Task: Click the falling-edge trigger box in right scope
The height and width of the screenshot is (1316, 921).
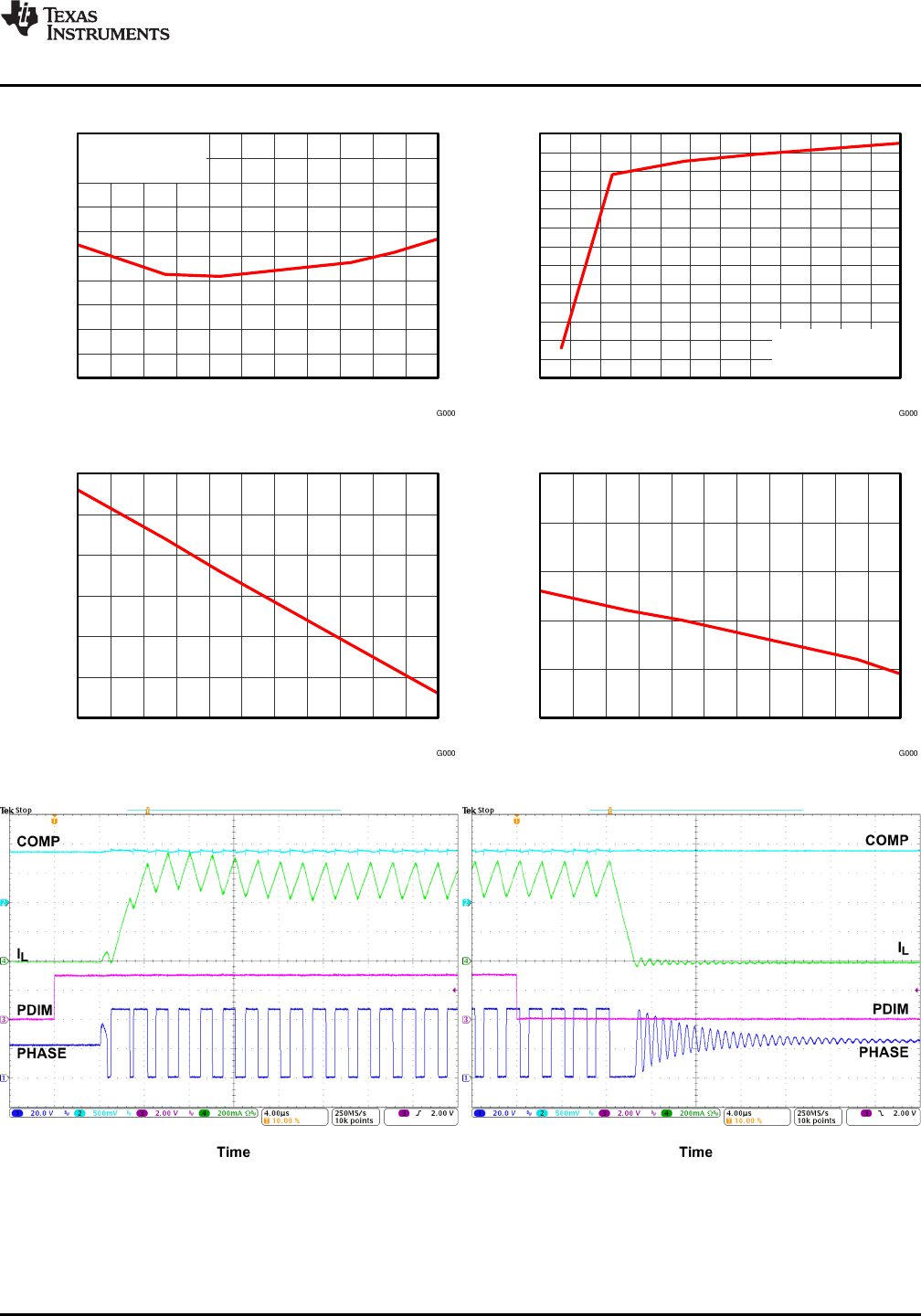Action: pyautogui.click(x=883, y=1114)
